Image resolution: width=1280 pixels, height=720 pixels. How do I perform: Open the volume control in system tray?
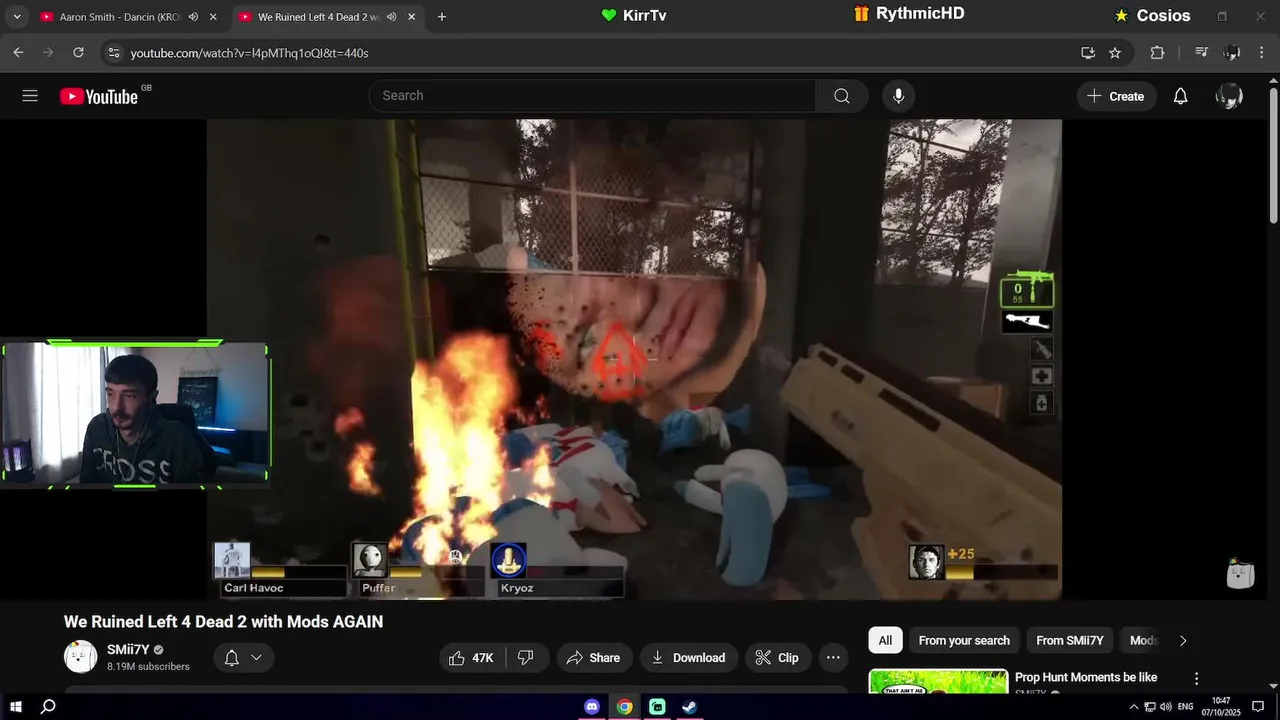click(x=1166, y=707)
